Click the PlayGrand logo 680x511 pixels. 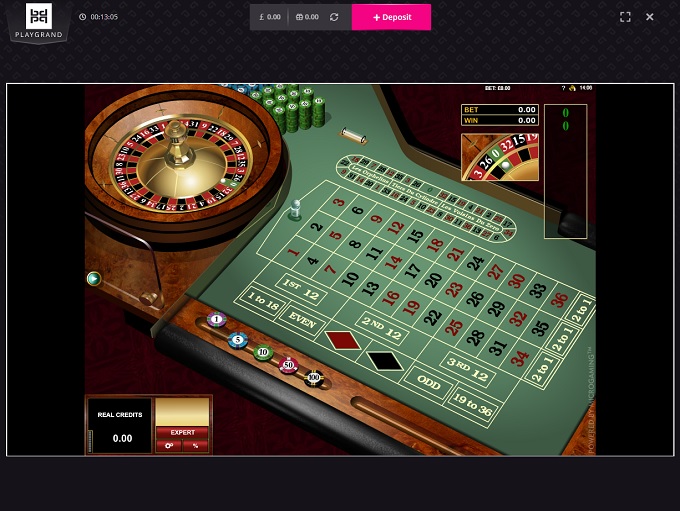[39, 21]
